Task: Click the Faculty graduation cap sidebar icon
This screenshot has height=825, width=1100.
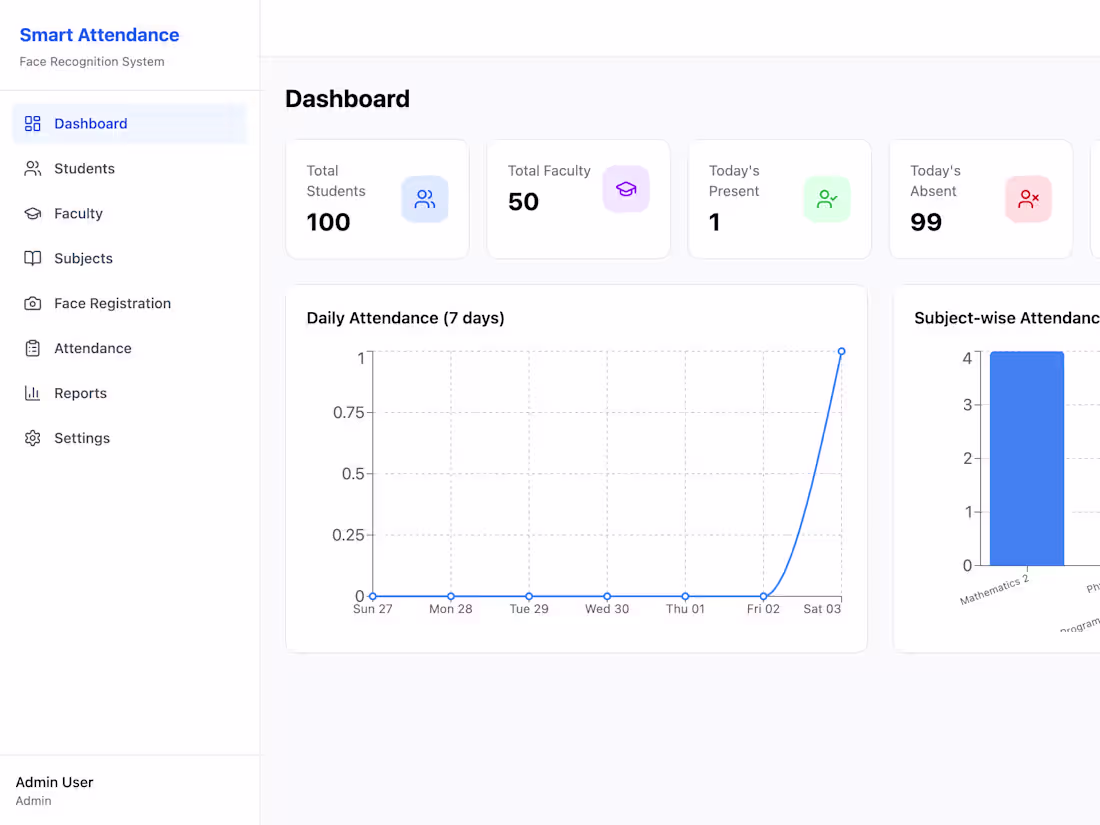Action: [x=32, y=213]
